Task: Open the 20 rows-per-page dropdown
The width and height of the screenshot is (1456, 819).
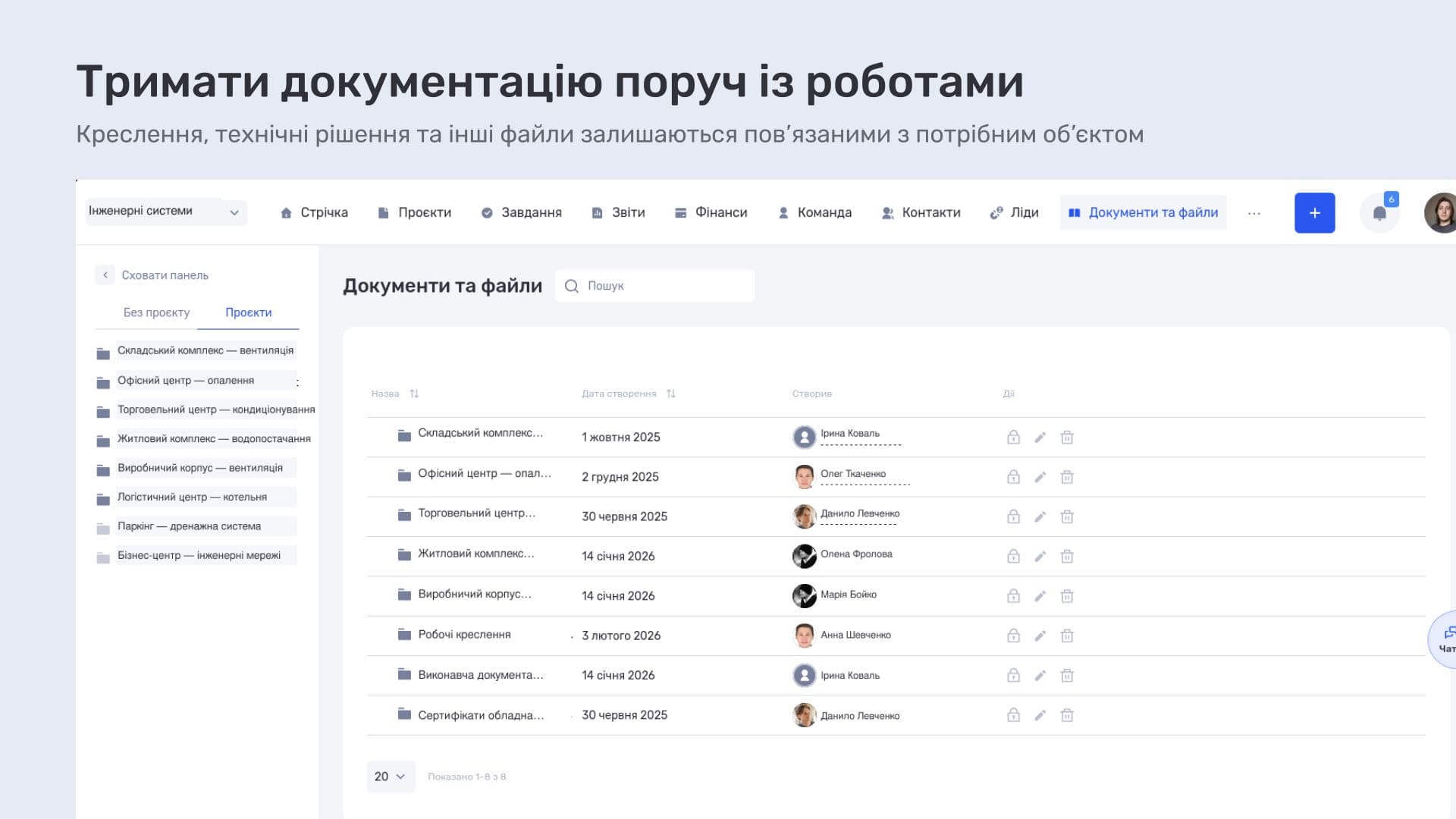Action: [391, 777]
